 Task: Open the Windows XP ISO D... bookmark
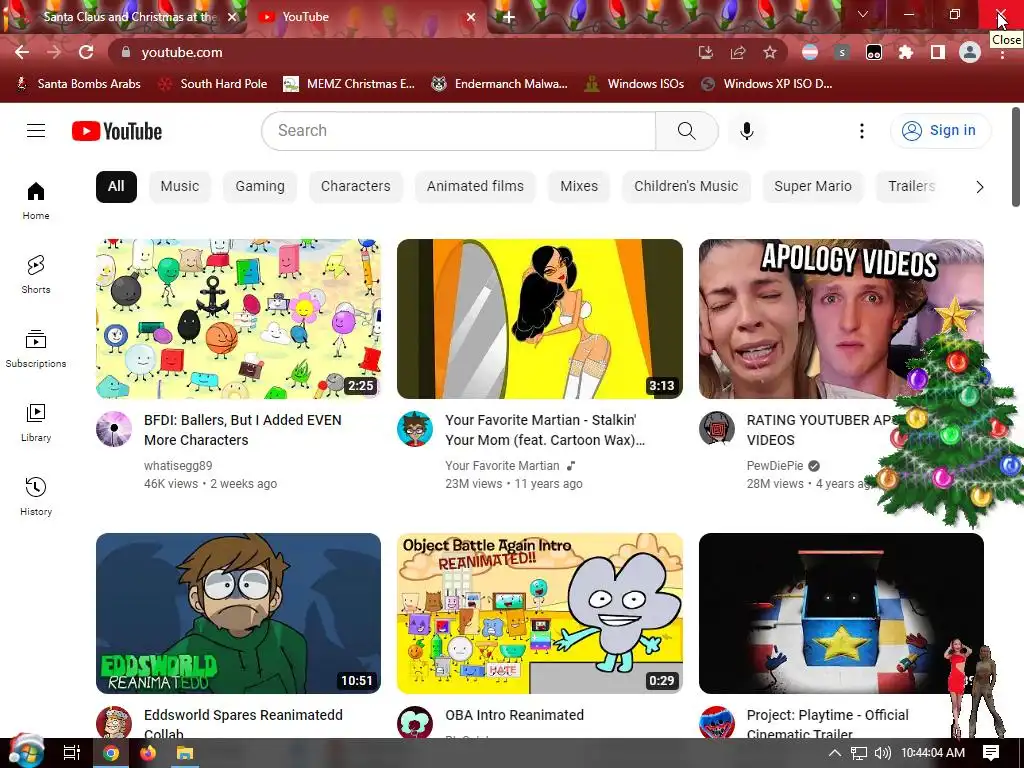767,84
